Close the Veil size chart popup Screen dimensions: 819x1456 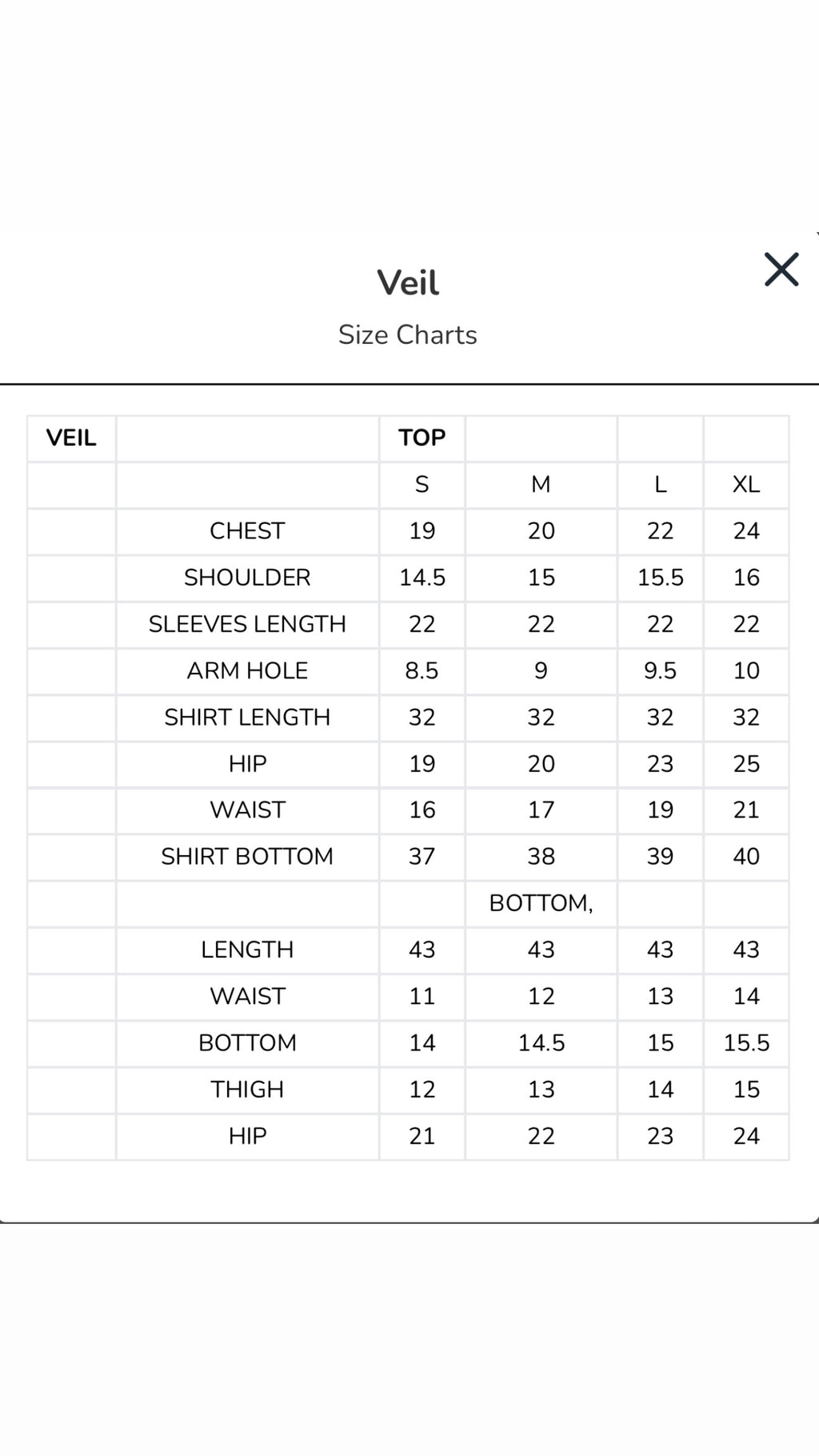coord(781,270)
